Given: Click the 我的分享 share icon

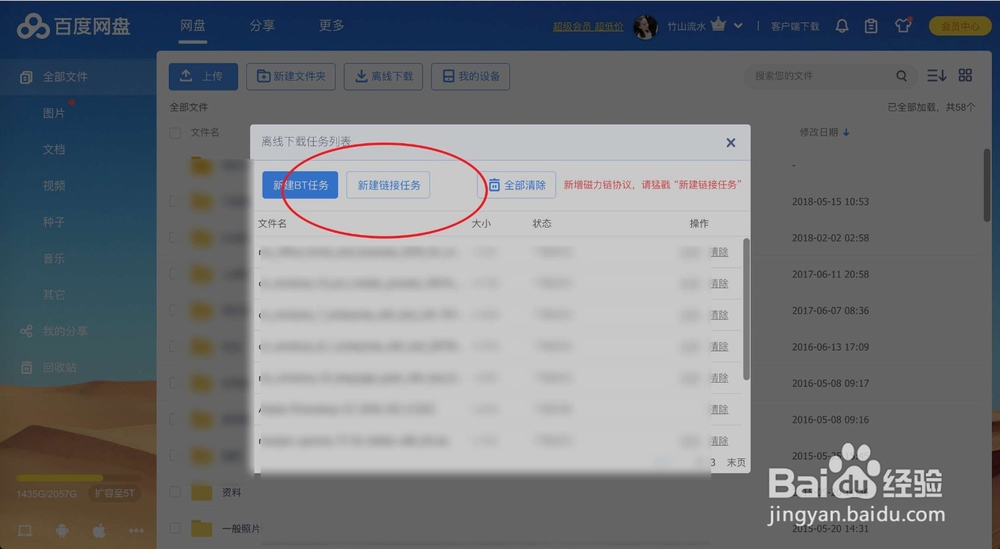Looking at the screenshot, I should pos(26,331).
